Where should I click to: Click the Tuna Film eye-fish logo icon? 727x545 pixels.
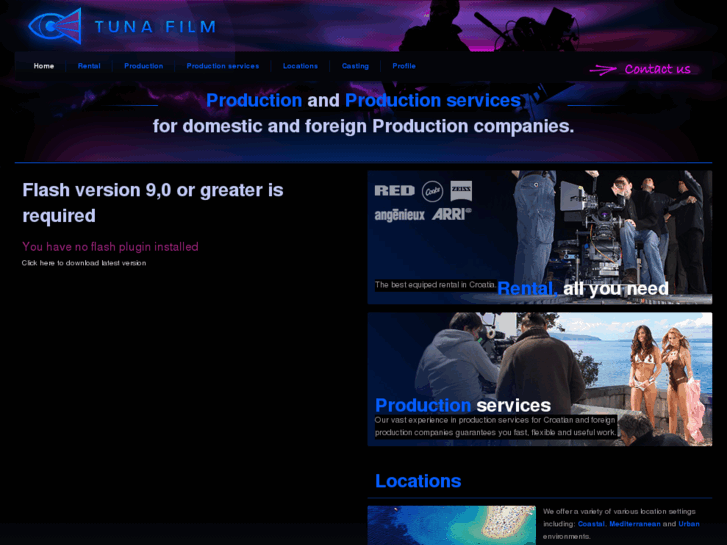click(55, 26)
